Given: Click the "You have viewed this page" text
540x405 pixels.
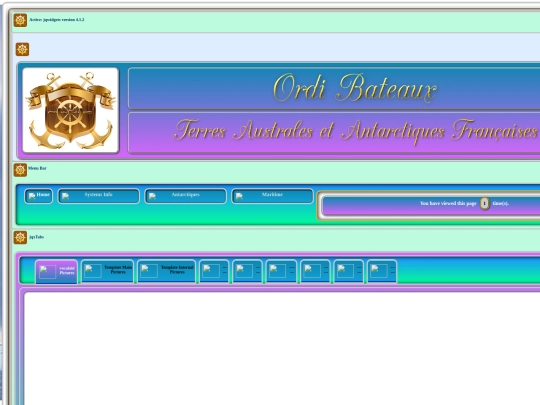Looking at the screenshot, I should [x=448, y=204].
